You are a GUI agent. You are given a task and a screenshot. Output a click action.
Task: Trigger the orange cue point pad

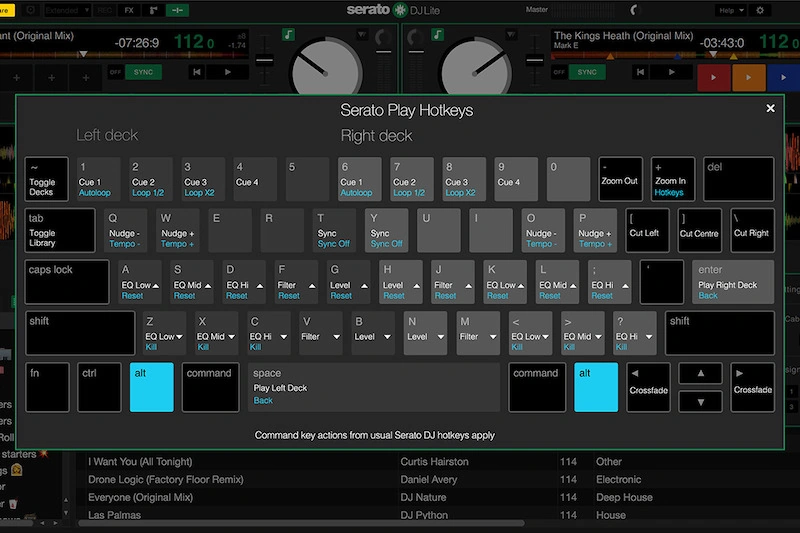click(x=748, y=78)
